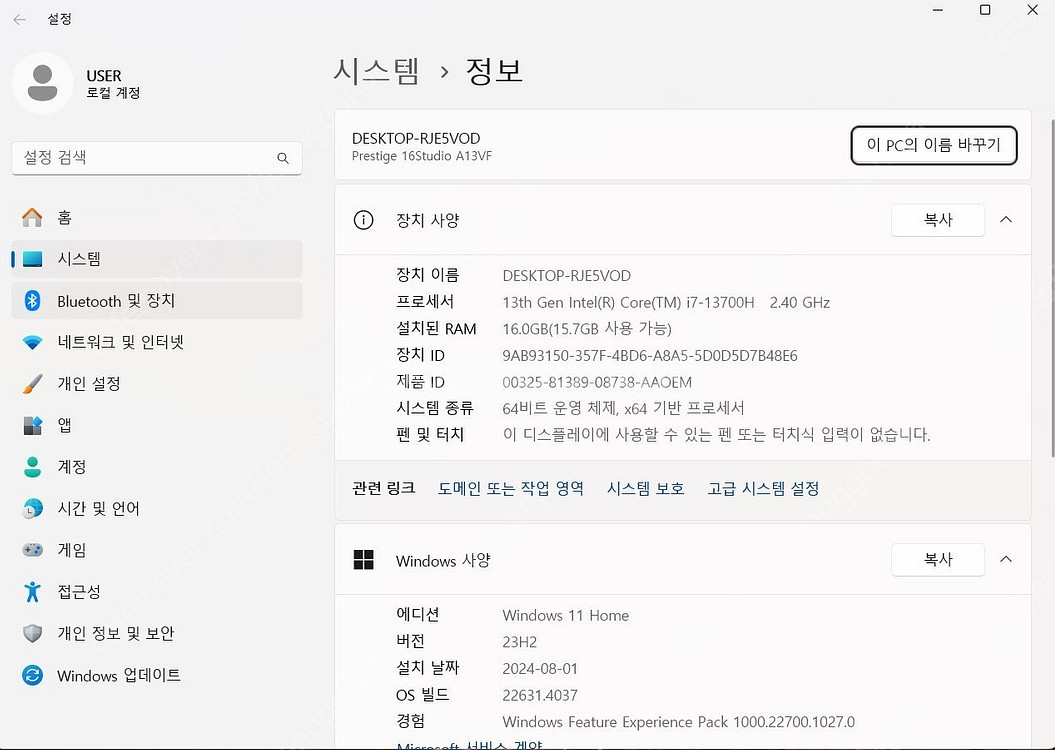Go to 네트워크 및 인터넷 settings

[x=157, y=342]
